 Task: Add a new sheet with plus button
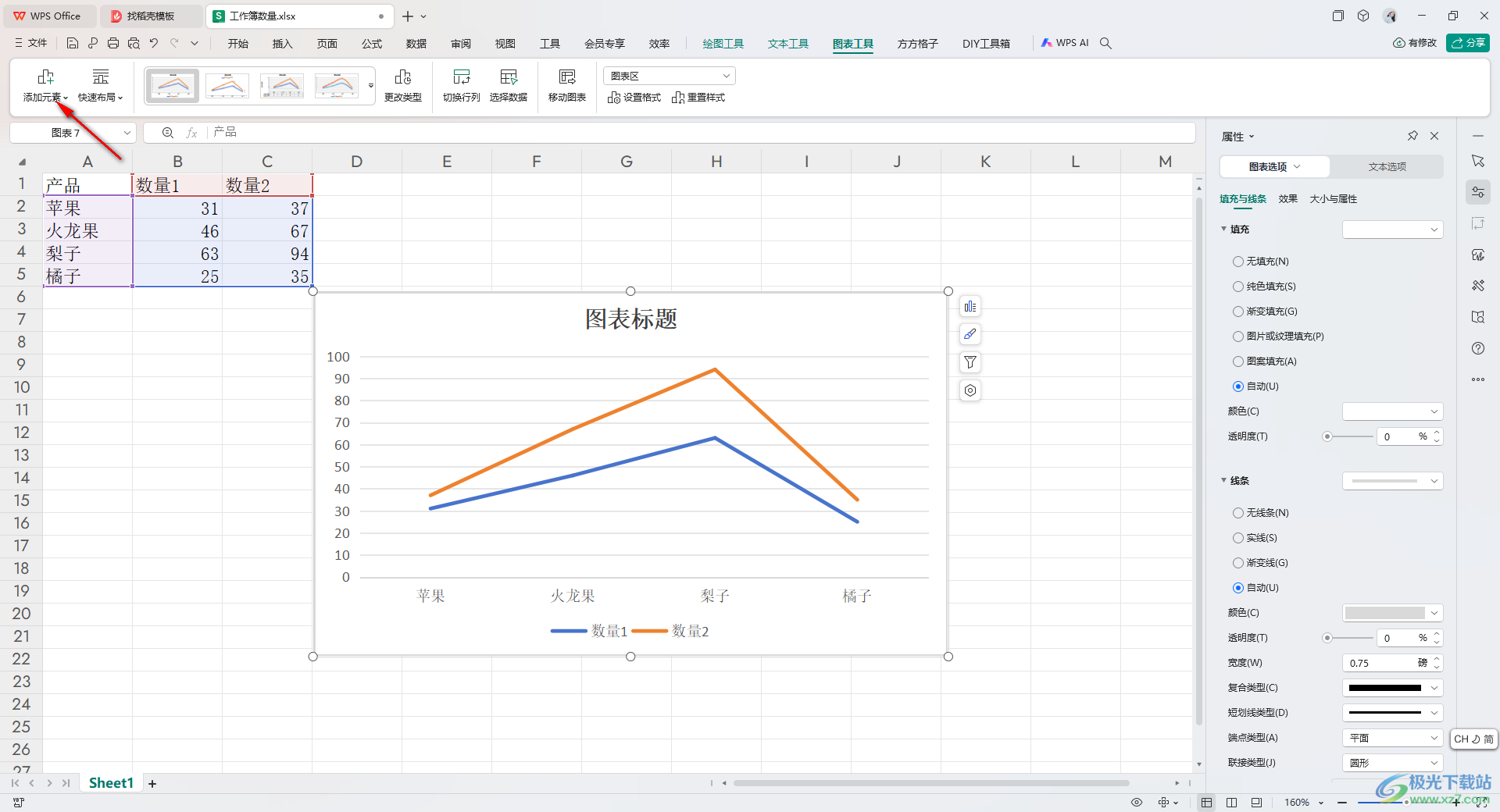click(152, 783)
